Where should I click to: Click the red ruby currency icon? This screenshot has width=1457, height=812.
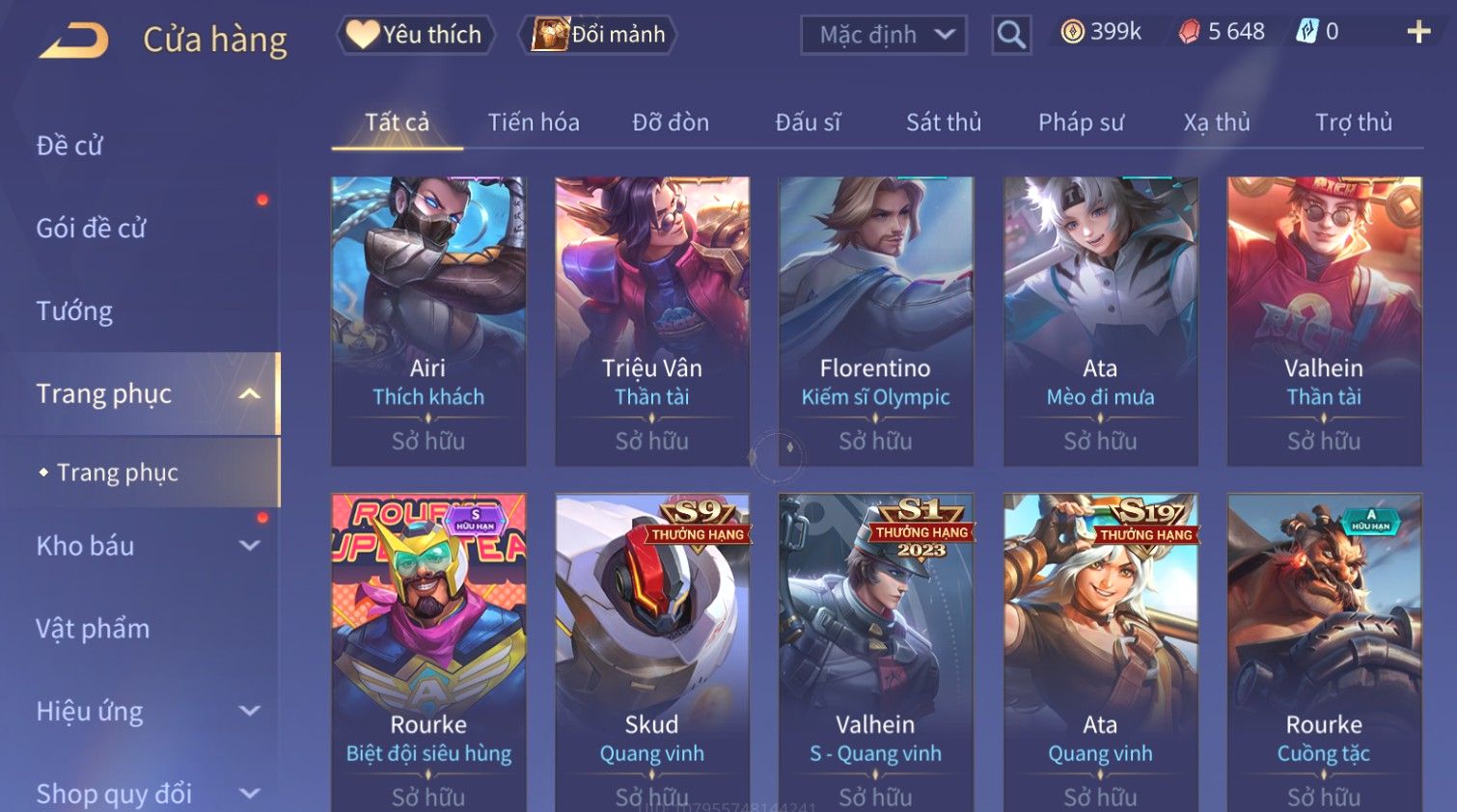[x=1189, y=32]
